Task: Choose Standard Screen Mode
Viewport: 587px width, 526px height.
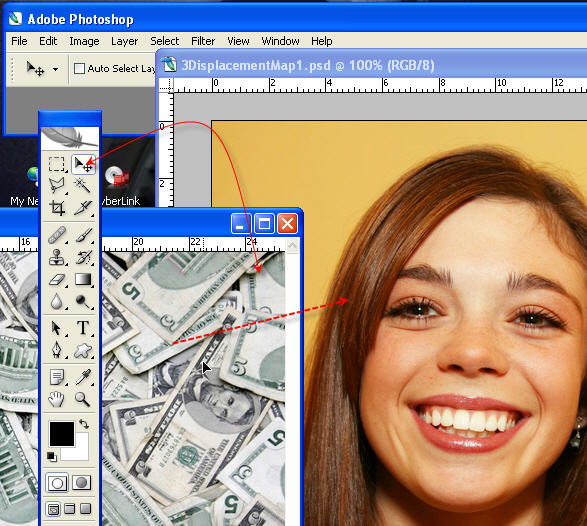Action: (x=54, y=509)
